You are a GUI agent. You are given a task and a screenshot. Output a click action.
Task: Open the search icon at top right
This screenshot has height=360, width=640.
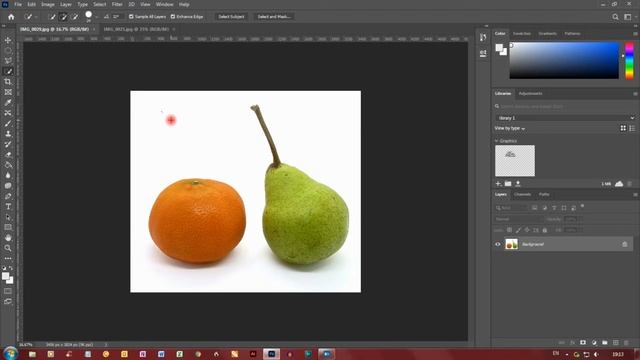[615, 17]
